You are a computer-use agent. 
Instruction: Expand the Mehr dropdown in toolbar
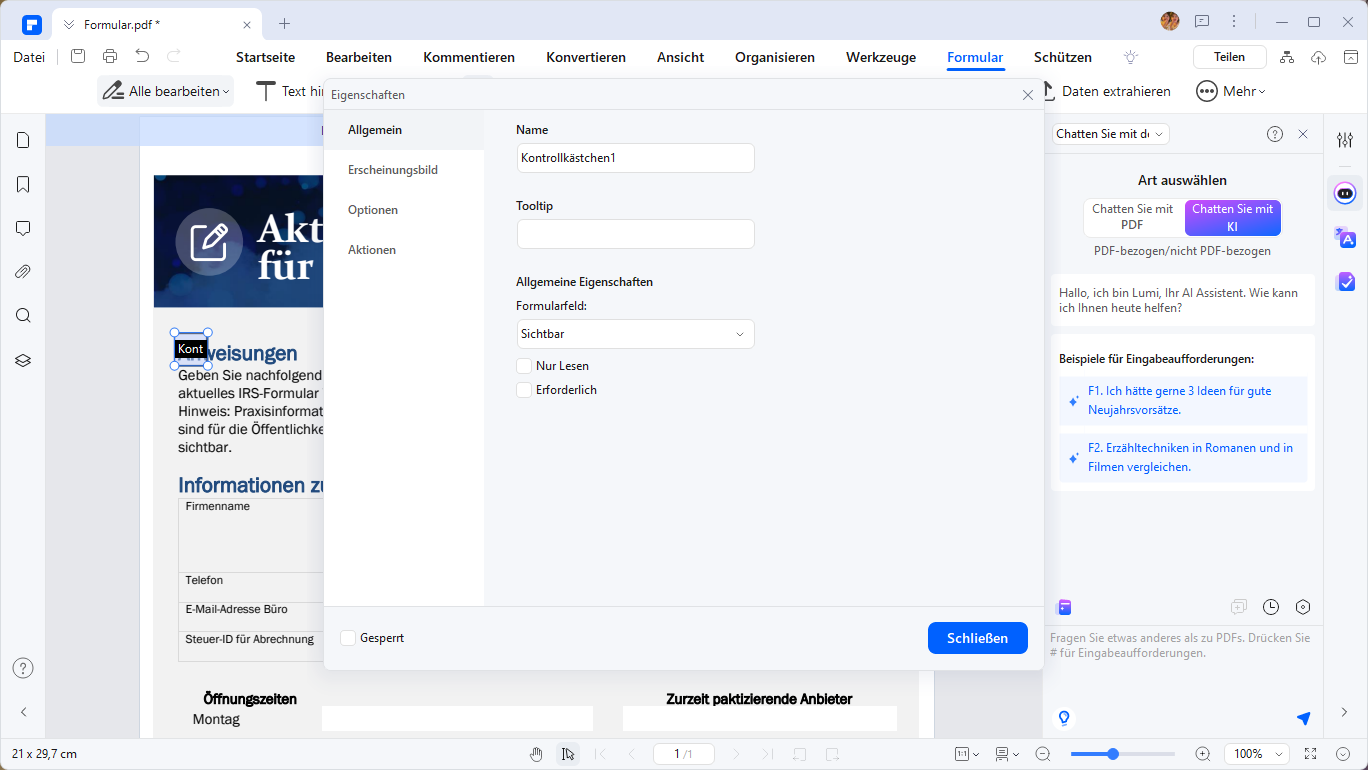(x=1232, y=91)
